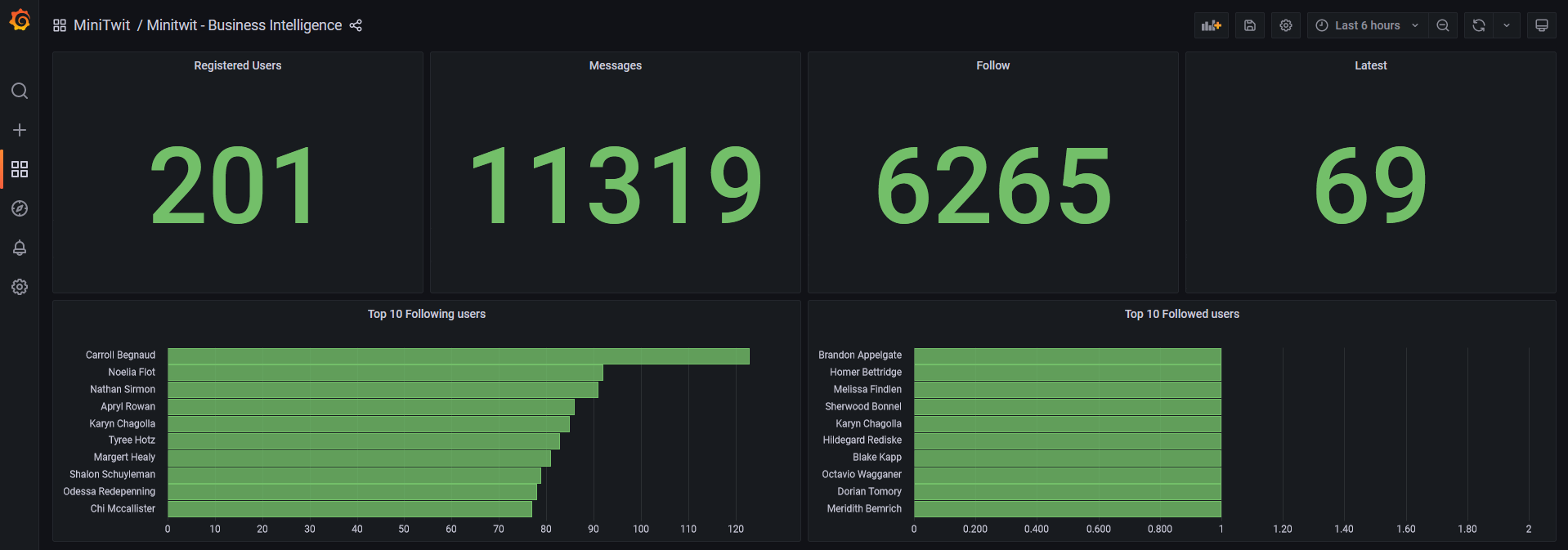Click the Noelia Flot bar
Image resolution: width=1568 pixels, height=550 pixels.
tap(385, 373)
